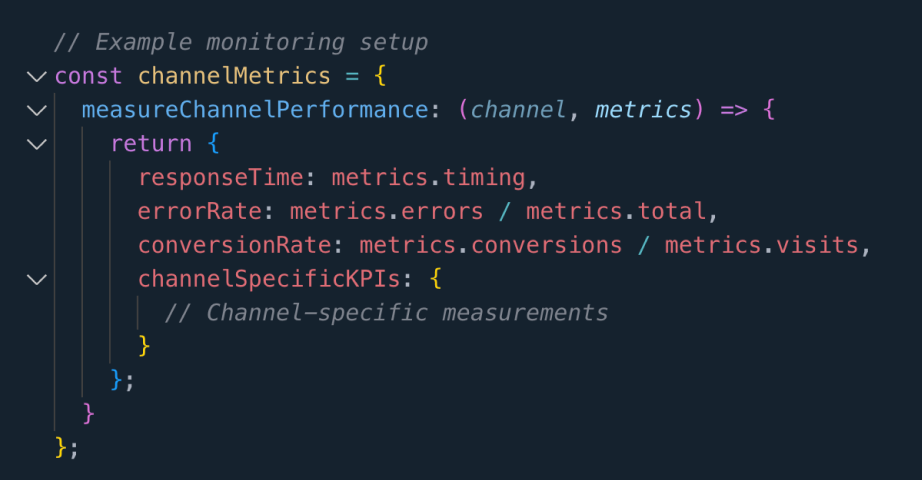Click the Example monitoring setup comment
This screenshot has width=922, height=480.
click(x=241, y=42)
